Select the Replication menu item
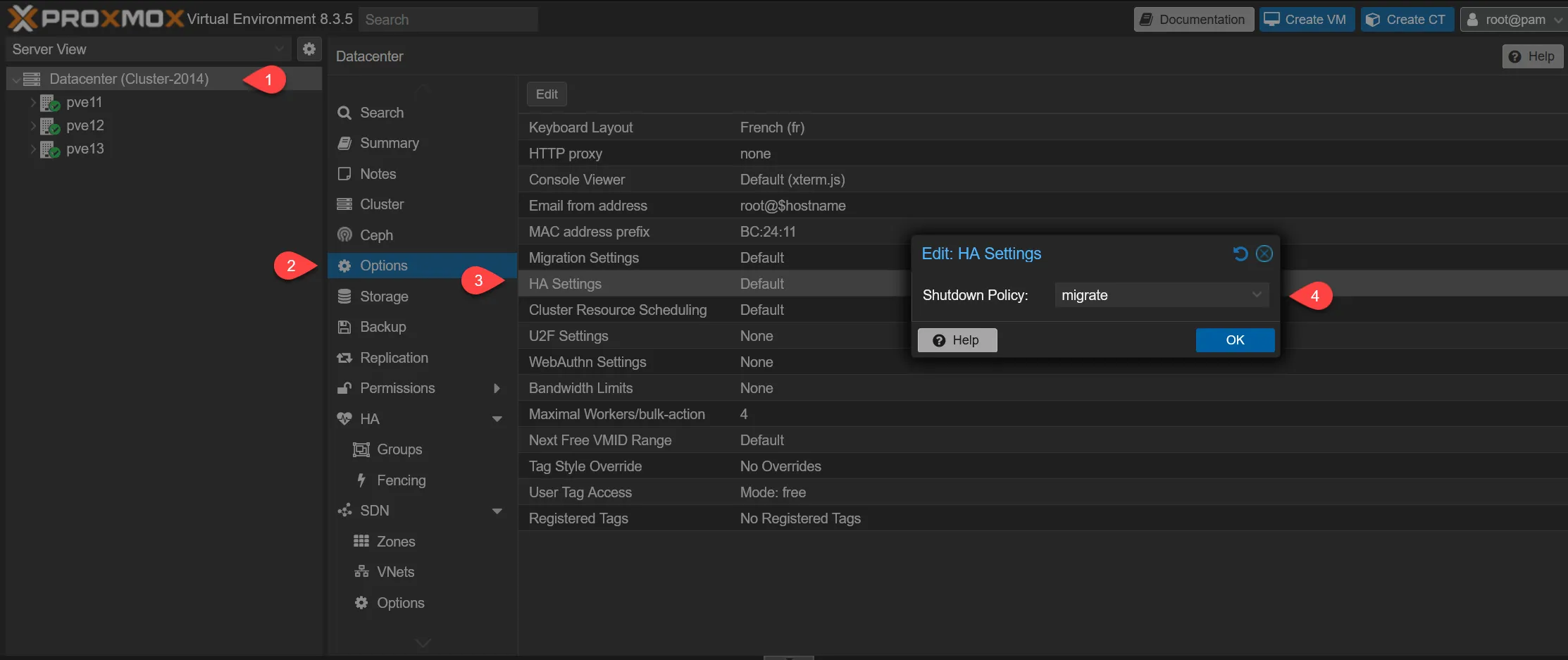 click(x=394, y=358)
